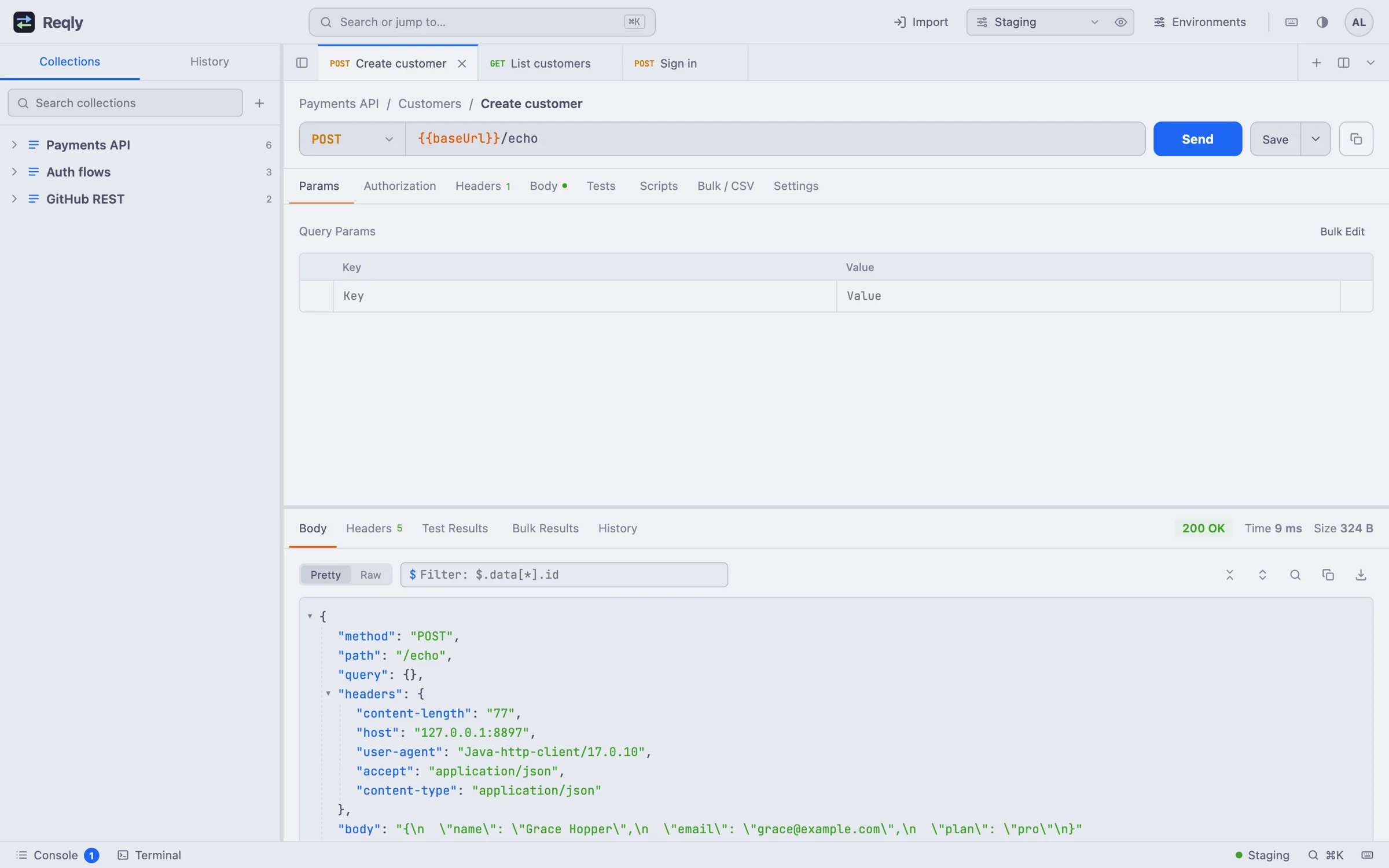Open the Terminal panel

click(149, 855)
